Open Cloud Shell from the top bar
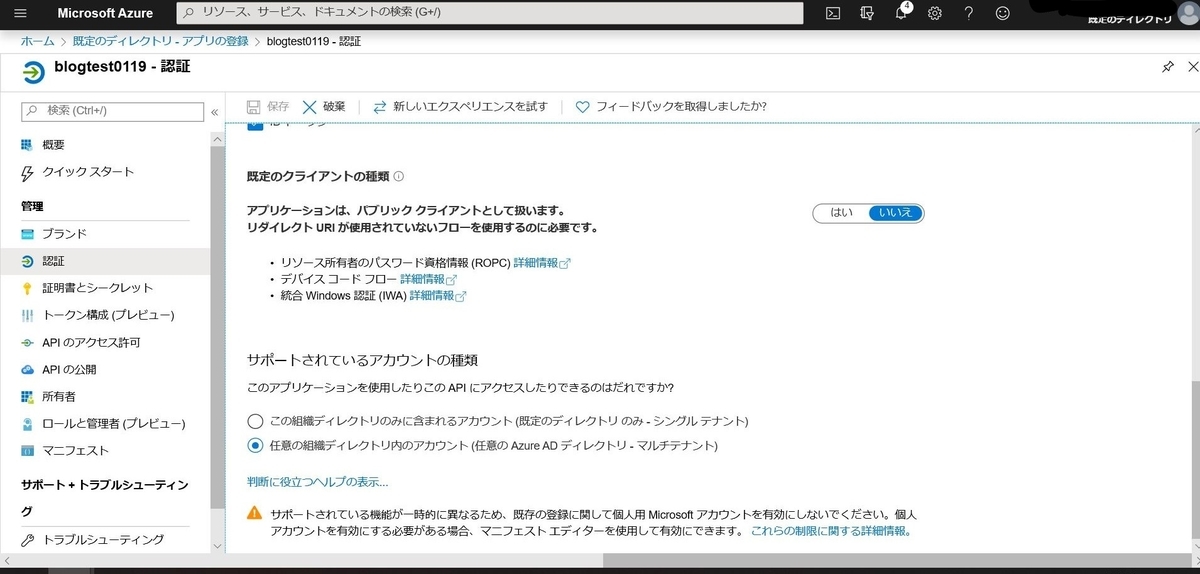 [833, 13]
